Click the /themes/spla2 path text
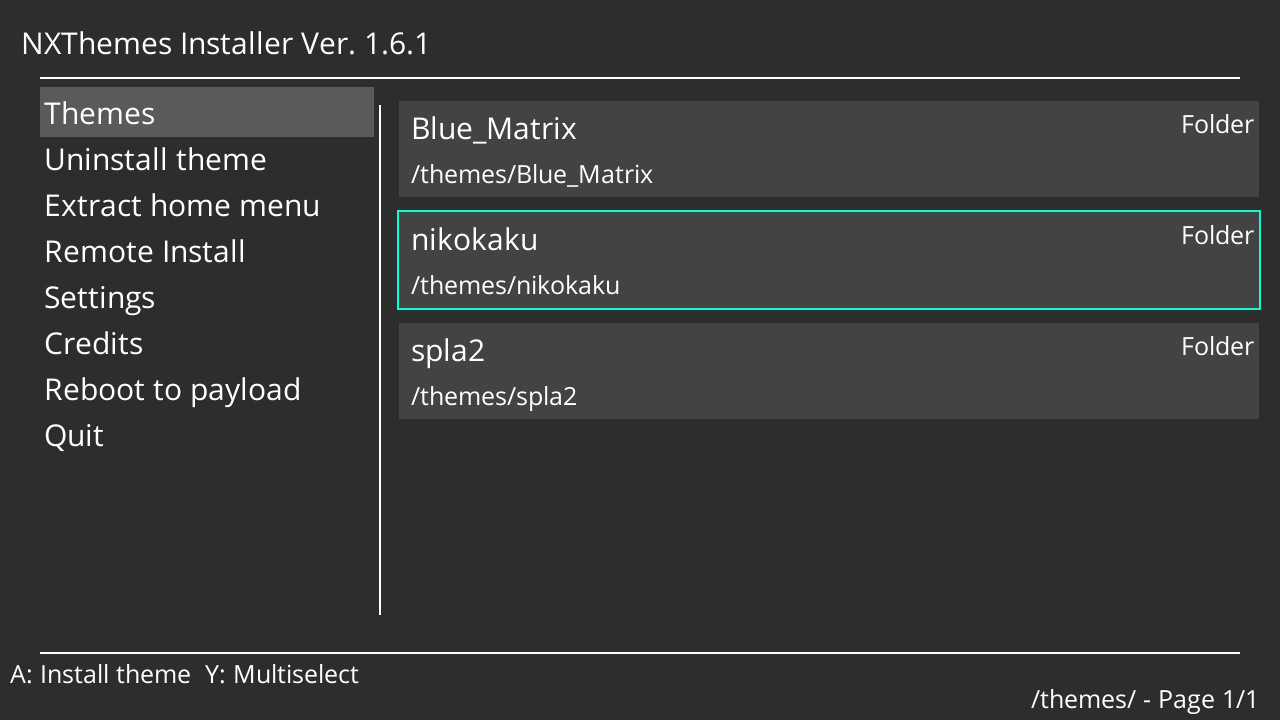1280x720 pixels. pyautogui.click(x=493, y=396)
